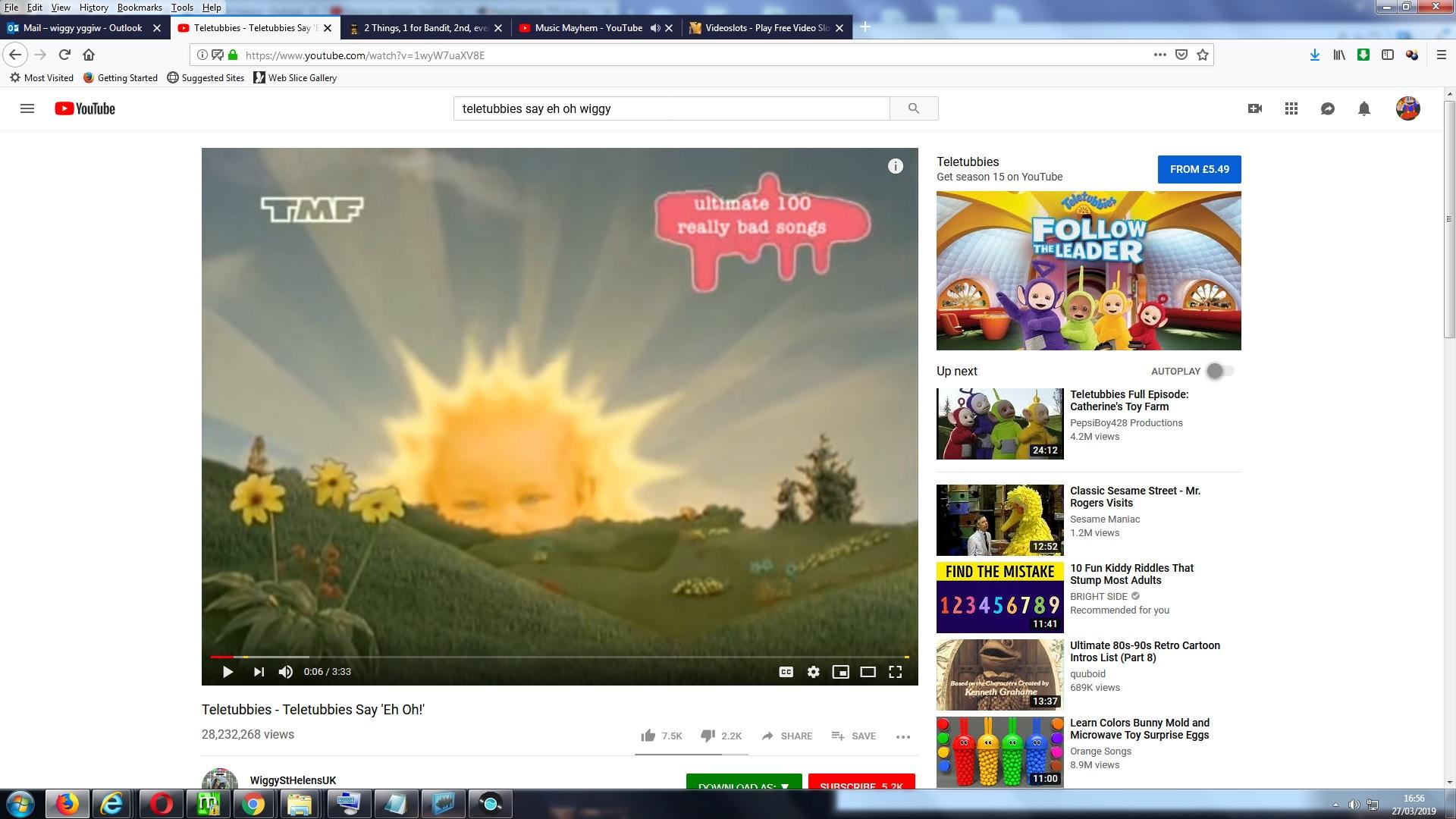
Task: Open the Firefox downloads arrow
Action: (x=1315, y=55)
